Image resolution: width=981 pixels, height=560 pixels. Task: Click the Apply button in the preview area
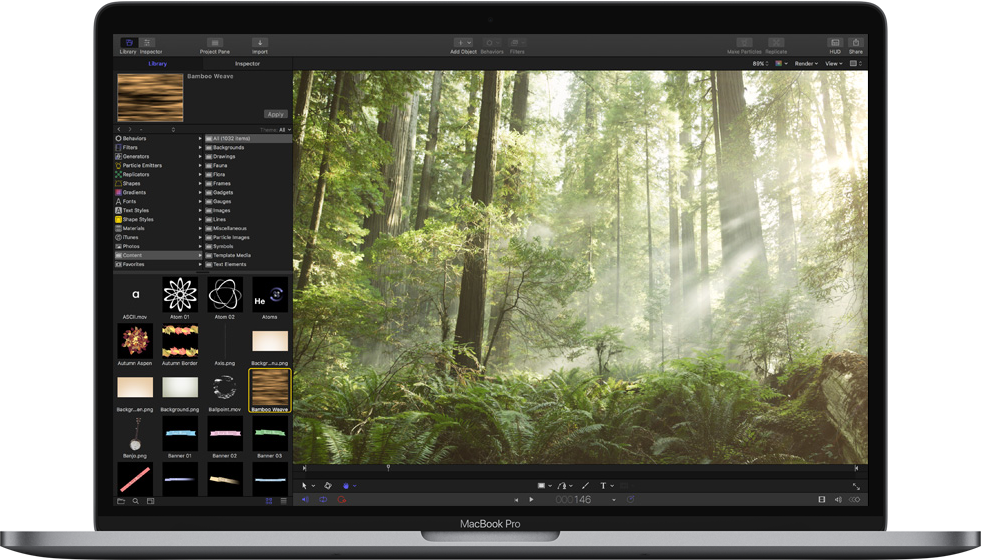click(x=275, y=114)
